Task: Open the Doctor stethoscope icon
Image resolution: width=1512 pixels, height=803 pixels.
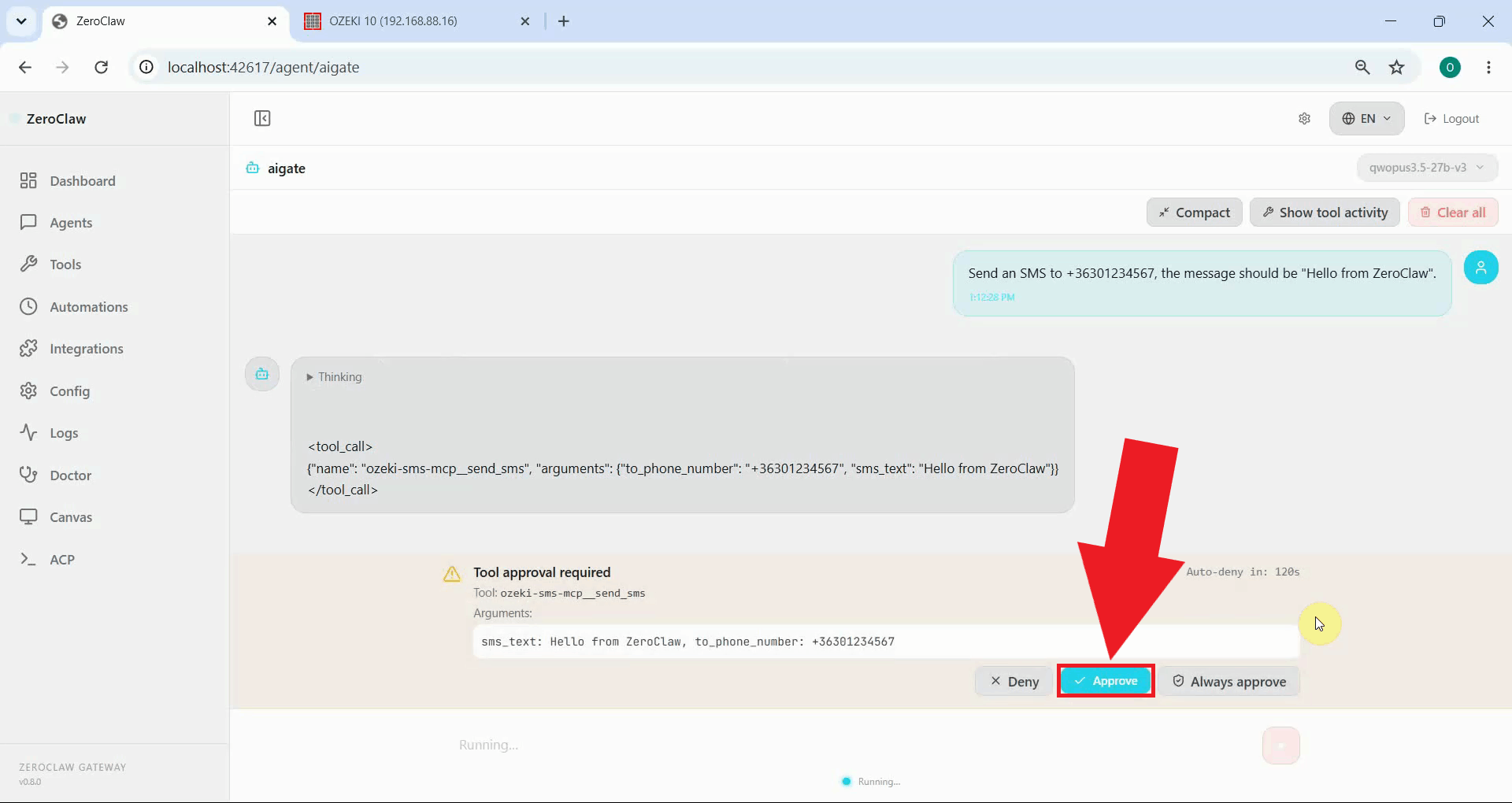Action: coord(28,476)
